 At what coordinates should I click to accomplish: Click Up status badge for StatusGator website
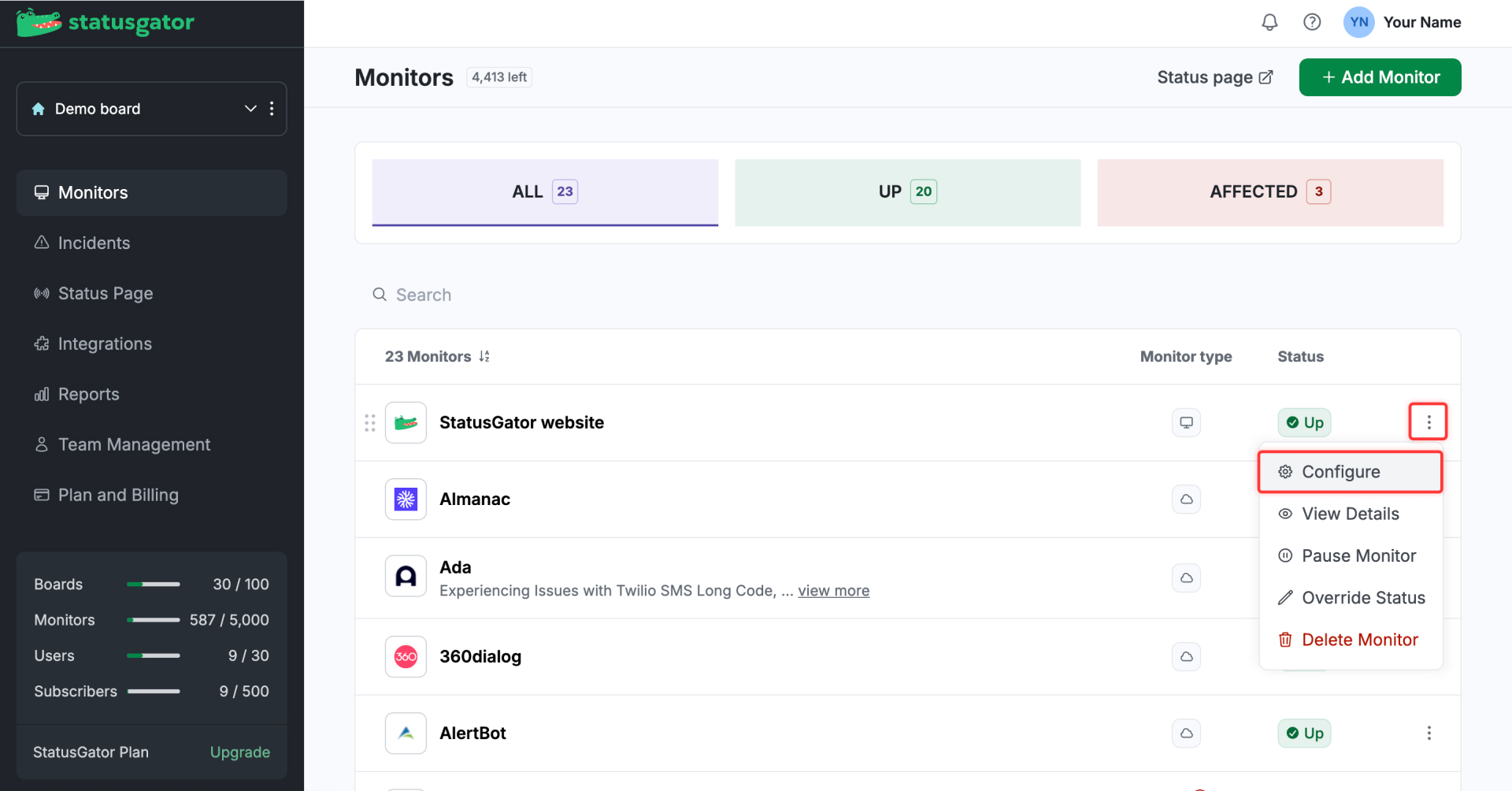pos(1304,423)
